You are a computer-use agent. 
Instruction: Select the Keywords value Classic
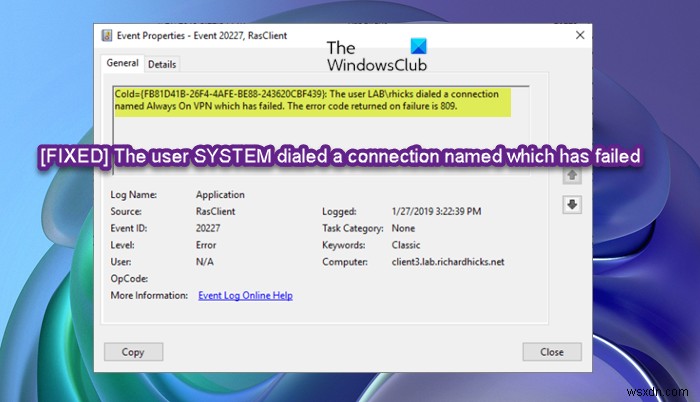tap(406, 245)
